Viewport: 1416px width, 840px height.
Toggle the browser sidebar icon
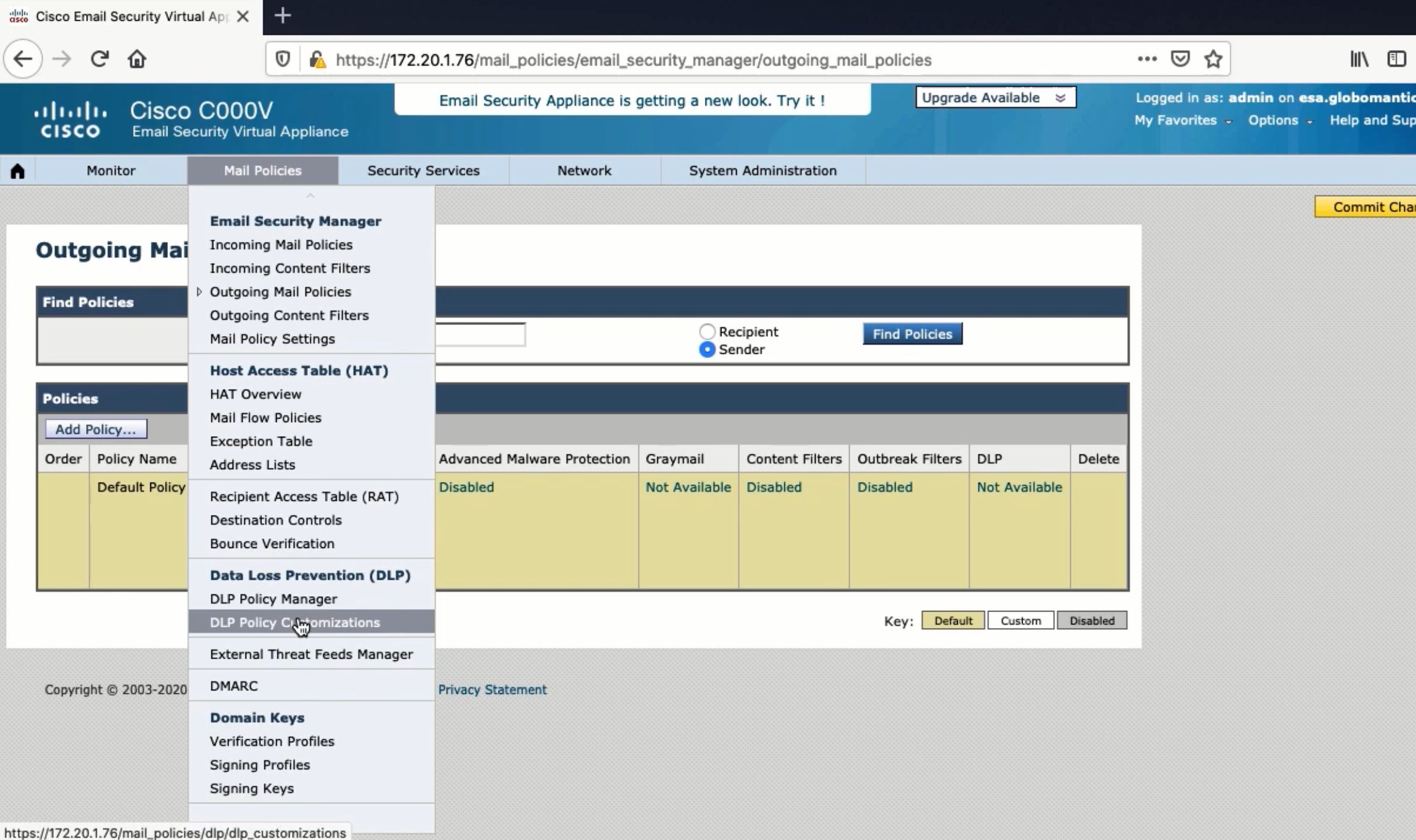point(1396,59)
